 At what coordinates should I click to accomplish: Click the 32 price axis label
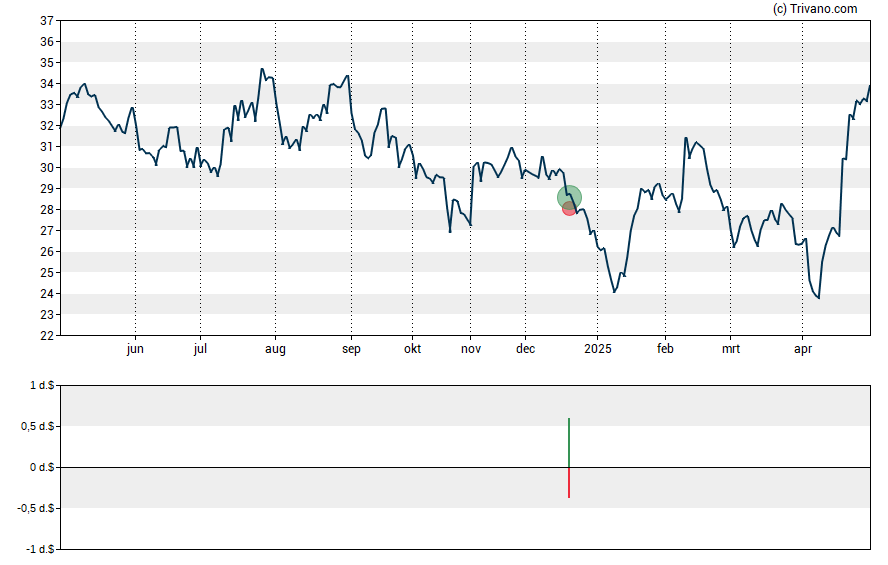point(46,126)
